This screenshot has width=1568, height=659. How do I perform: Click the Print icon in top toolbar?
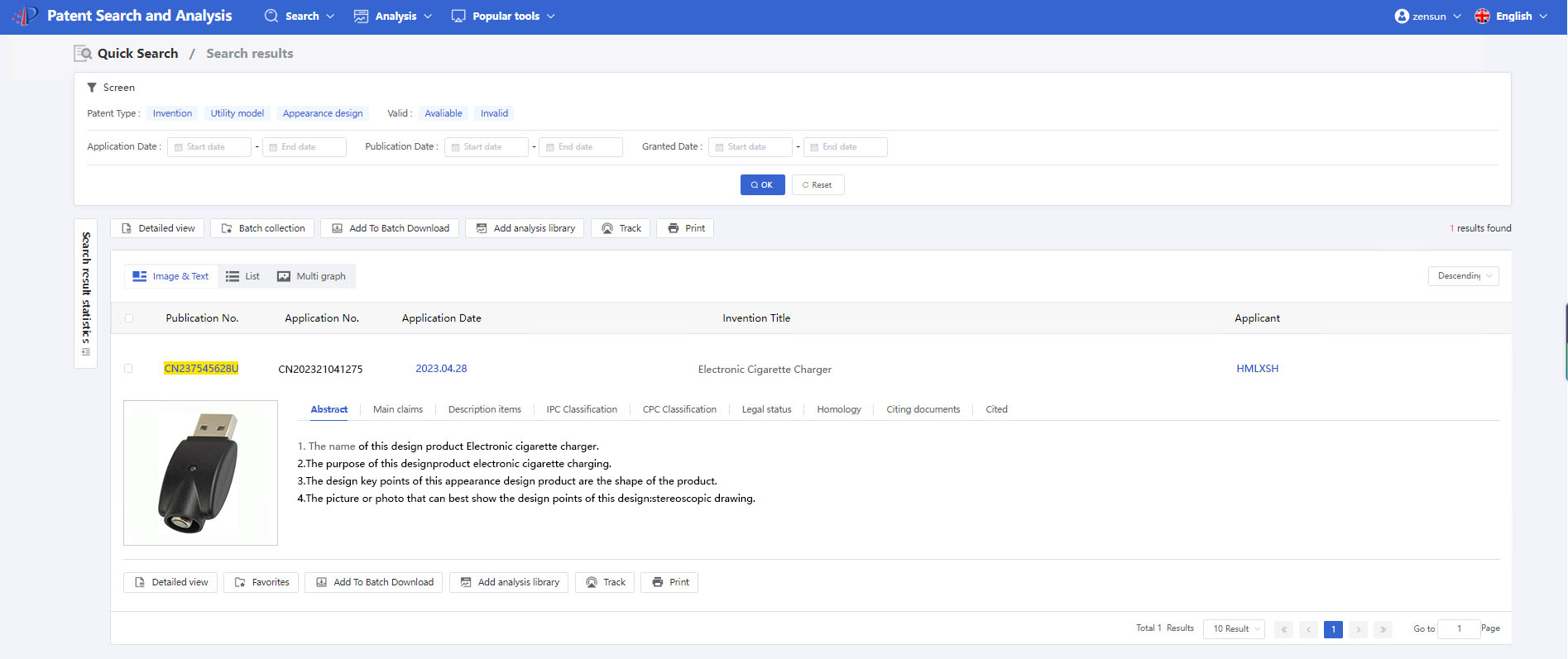pyautogui.click(x=674, y=228)
